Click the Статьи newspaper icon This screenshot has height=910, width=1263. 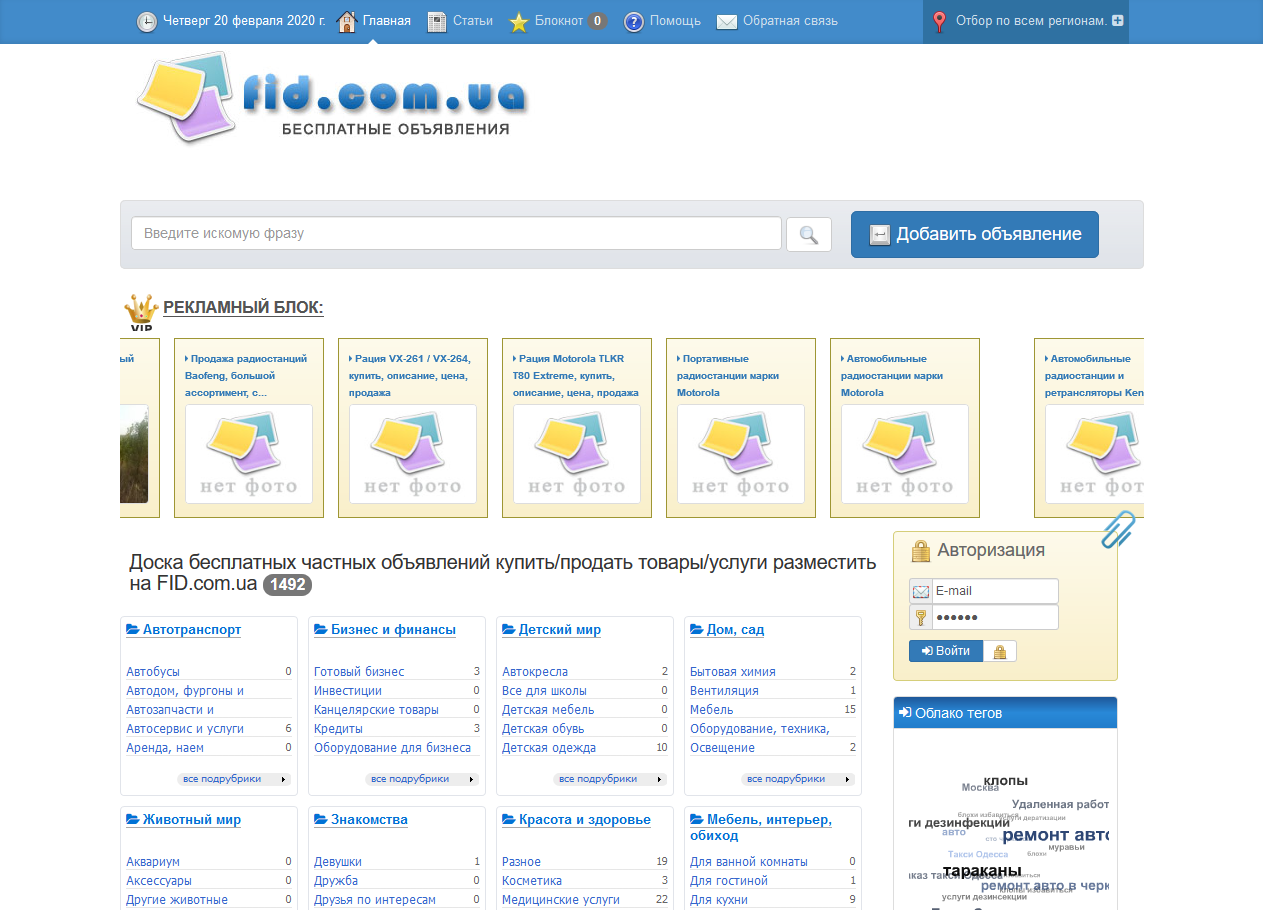[437, 22]
